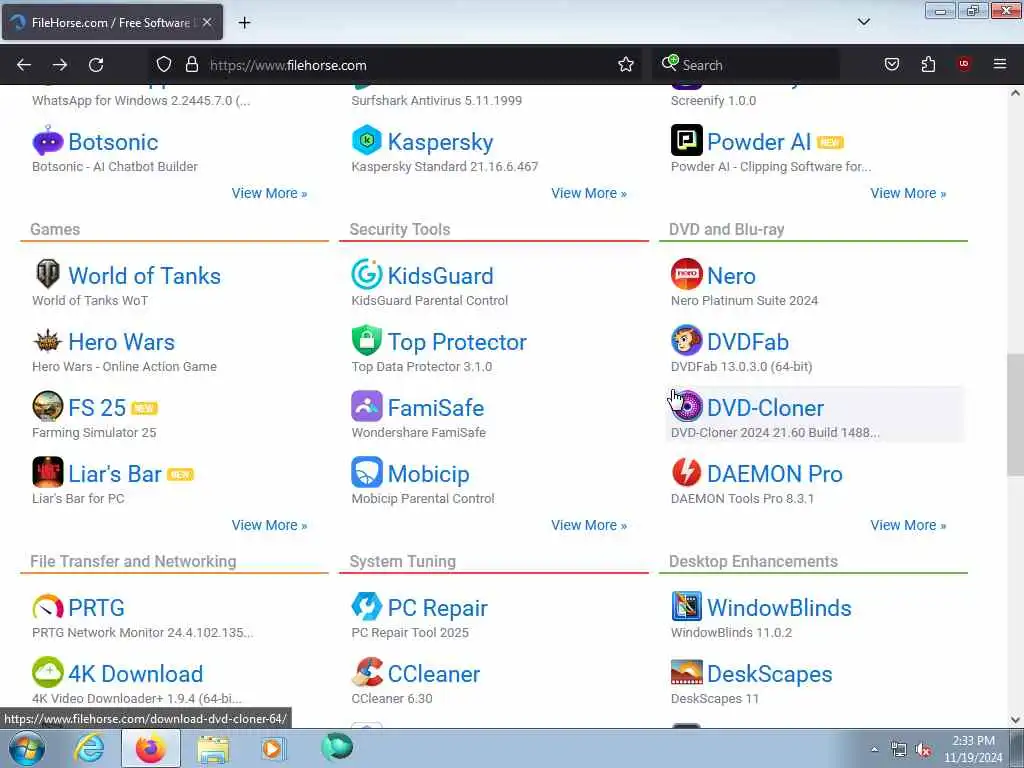Screen dimensions: 1024x768
Task: Open the World of Tanks link
Action: click(x=144, y=276)
